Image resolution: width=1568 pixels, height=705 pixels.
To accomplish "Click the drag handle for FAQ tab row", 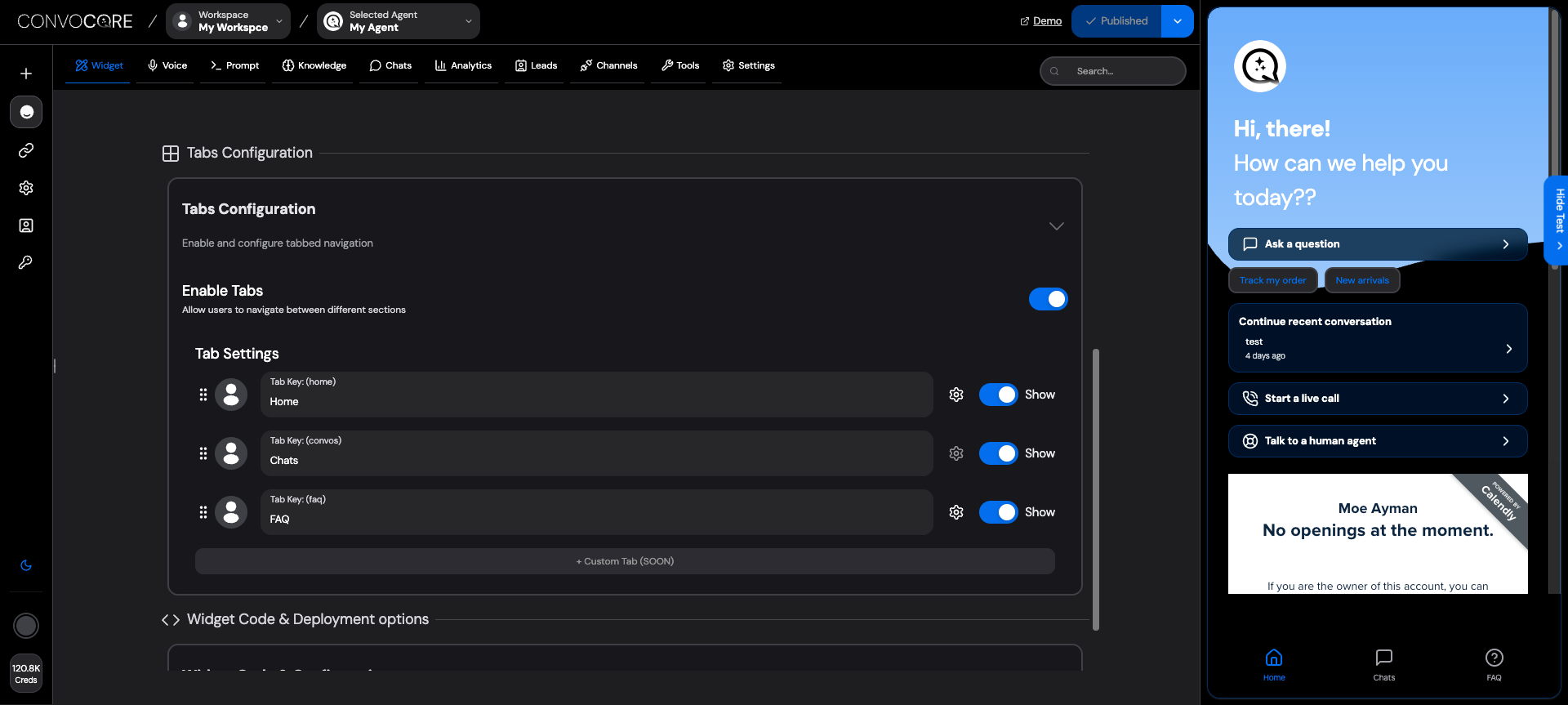I will click(203, 512).
